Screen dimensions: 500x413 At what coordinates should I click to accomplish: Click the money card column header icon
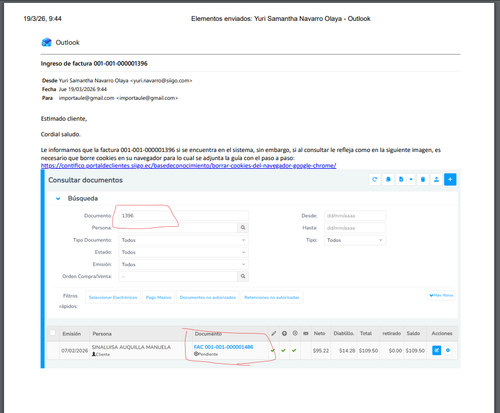306,333
